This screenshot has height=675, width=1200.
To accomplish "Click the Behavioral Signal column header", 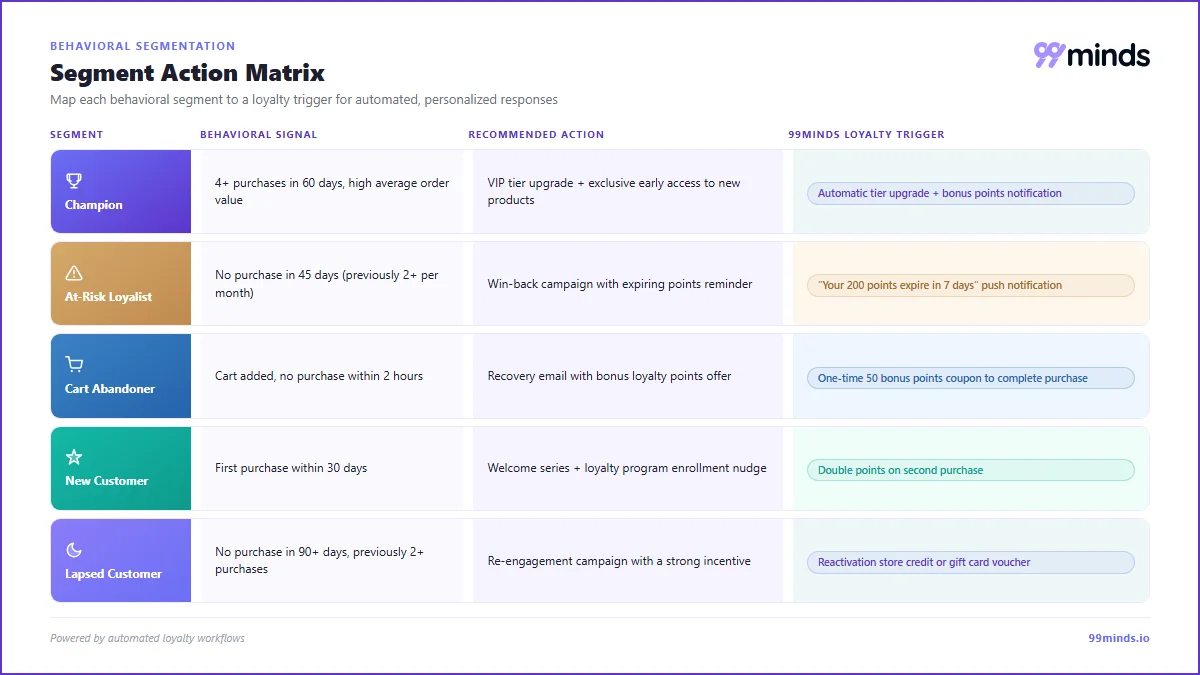I will 258,135.
